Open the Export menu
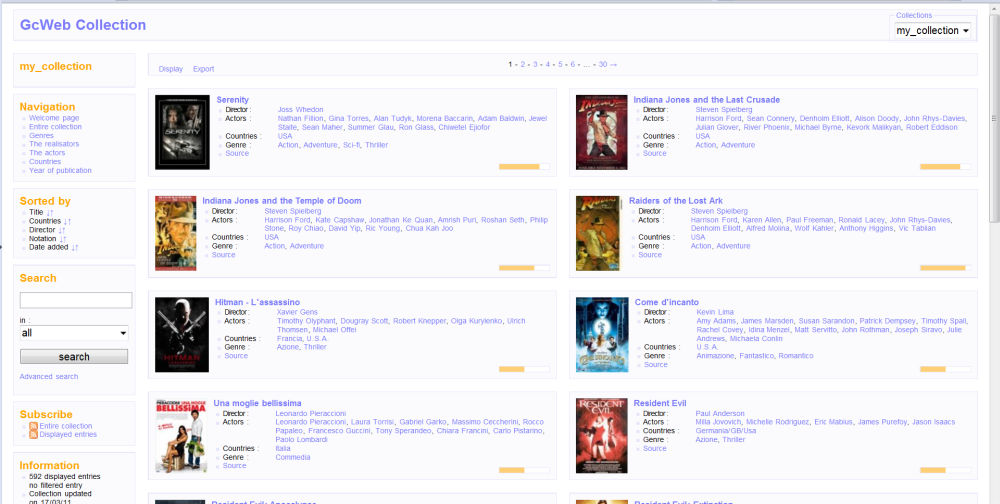Screen dimensions: 1000x504 pos(203,69)
